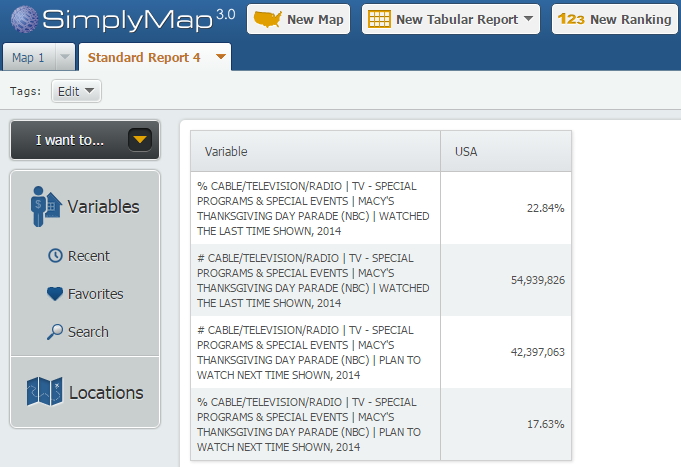Click the SimplyMap 3.0 title text
Viewport: 681px width, 467px height.
click(x=139, y=20)
